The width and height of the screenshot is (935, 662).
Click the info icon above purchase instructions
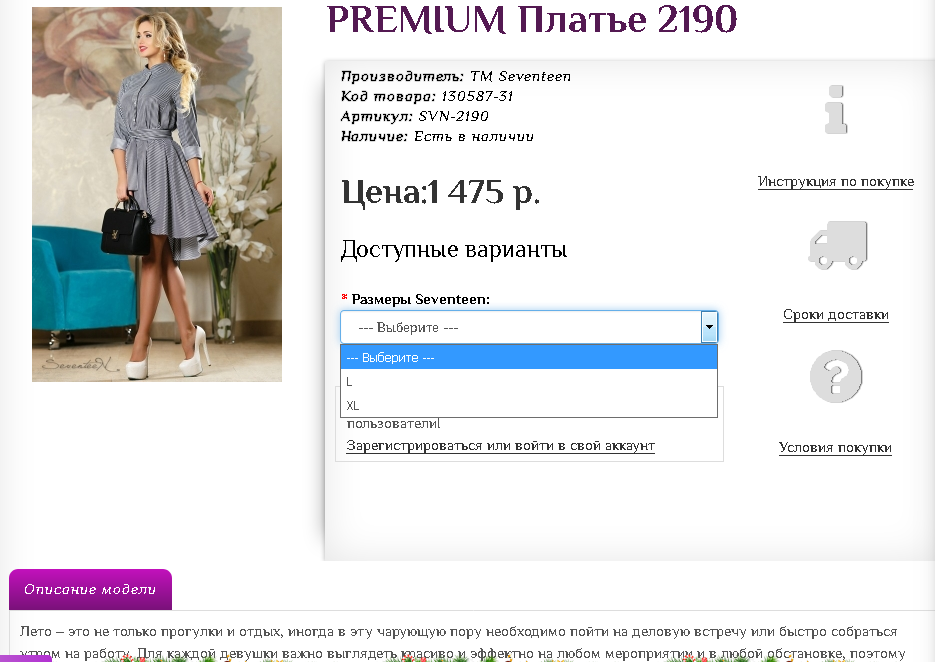click(x=836, y=109)
